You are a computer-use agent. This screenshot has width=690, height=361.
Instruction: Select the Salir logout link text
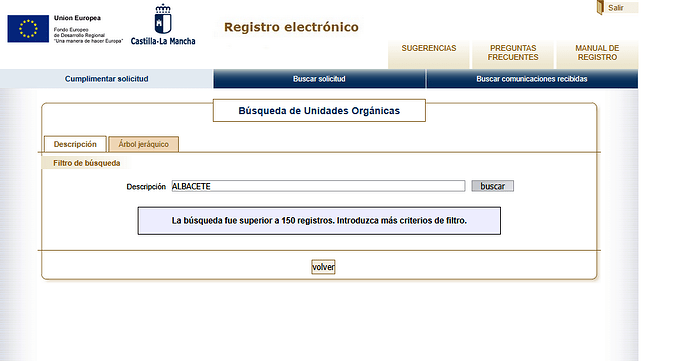(616, 7)
